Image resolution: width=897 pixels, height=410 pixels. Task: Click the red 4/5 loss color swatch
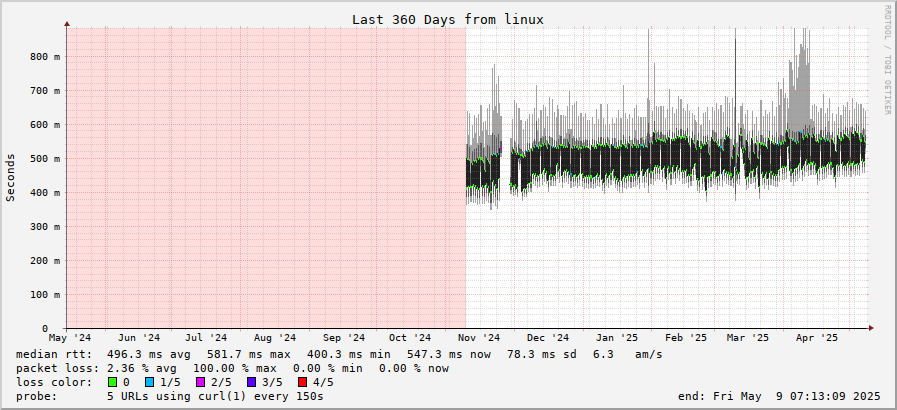(303, 382)
